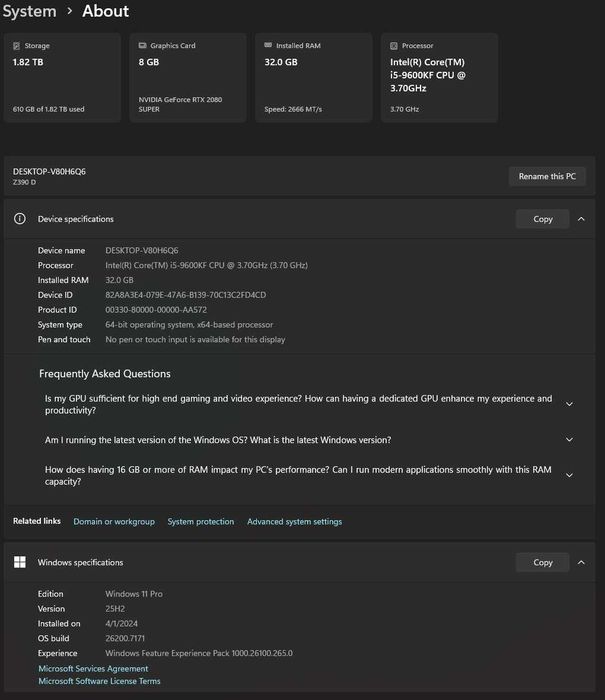Click the Device name value in specifications

coord(142,250)
